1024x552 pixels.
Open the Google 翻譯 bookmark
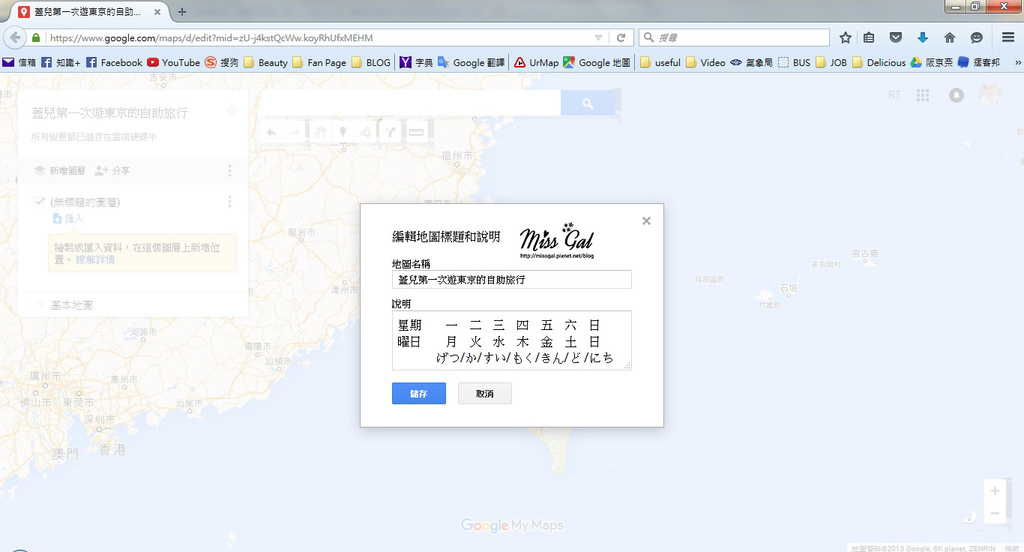471,63
